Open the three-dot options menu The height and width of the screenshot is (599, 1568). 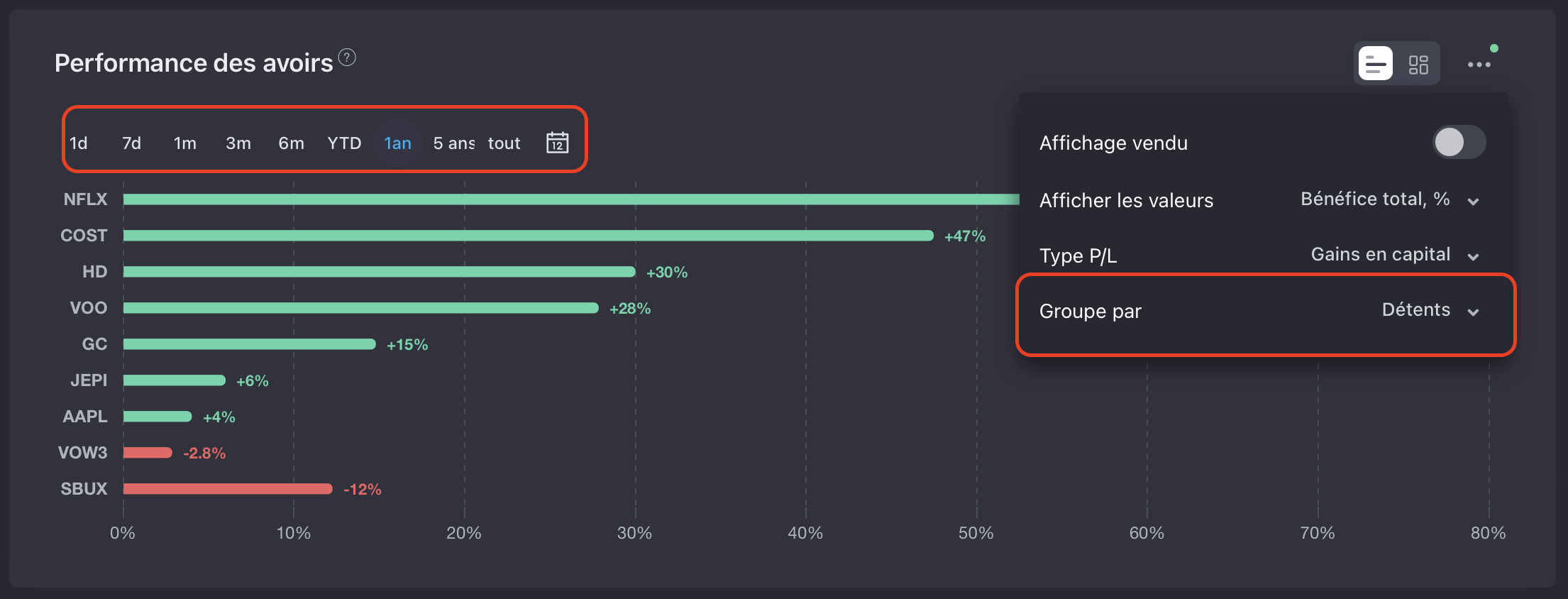click(1479, 65)
